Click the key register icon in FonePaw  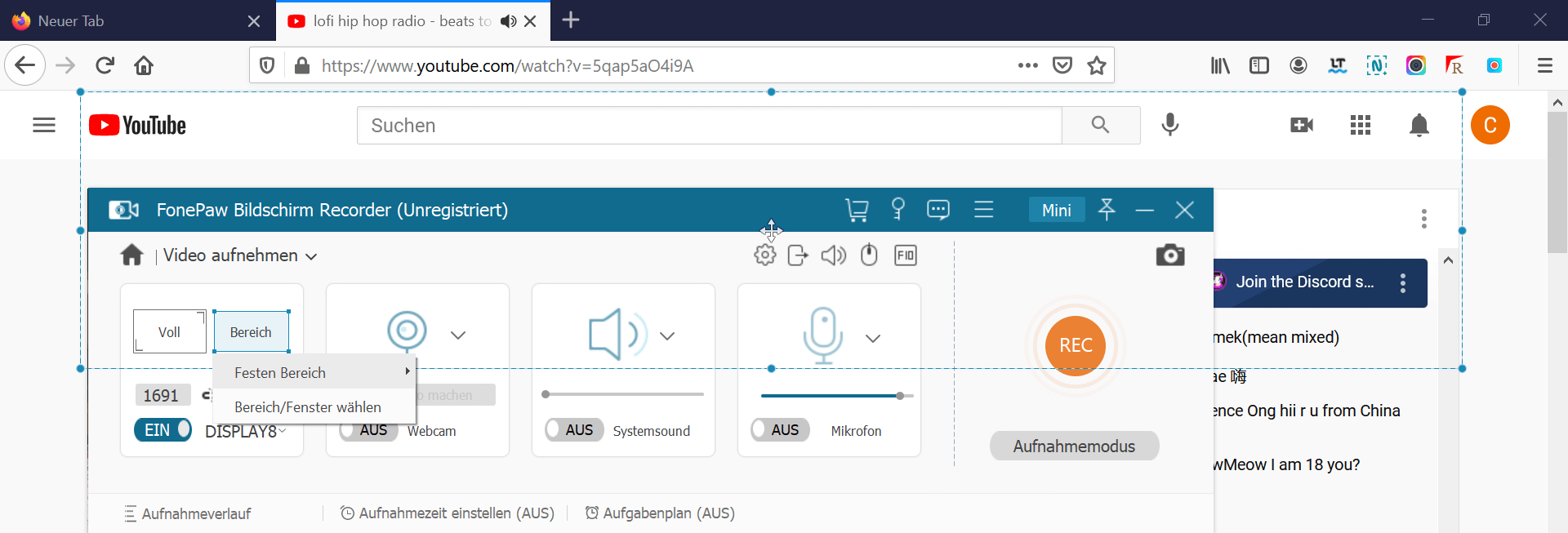click(898, 210)
